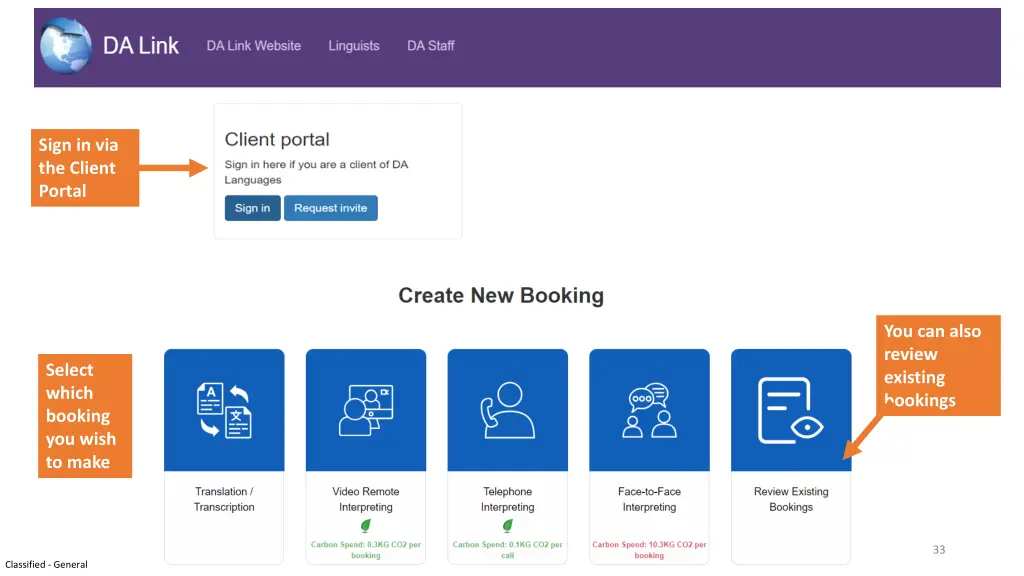The height and width of the screenshot is (576, 1024).
Task: Open the DA Link Website menu item
Action: tap(253, 46)
